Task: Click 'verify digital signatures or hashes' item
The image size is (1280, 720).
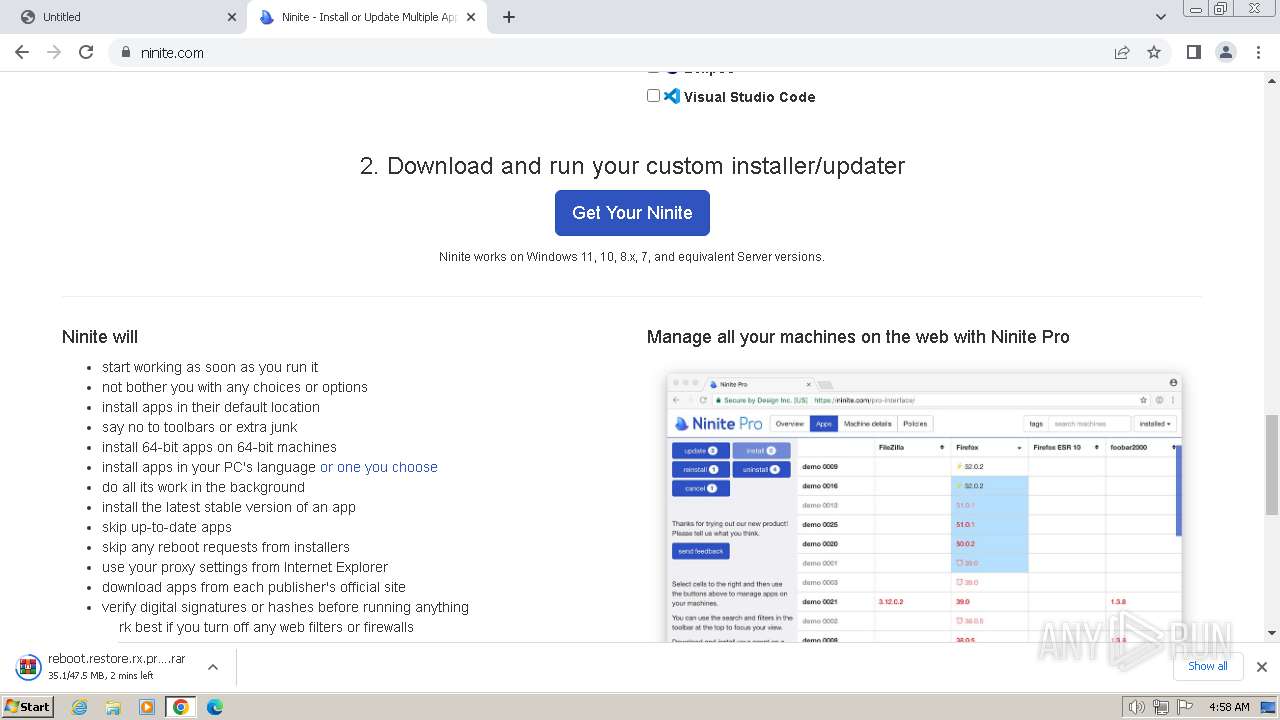Action: (x=285, y=607)
